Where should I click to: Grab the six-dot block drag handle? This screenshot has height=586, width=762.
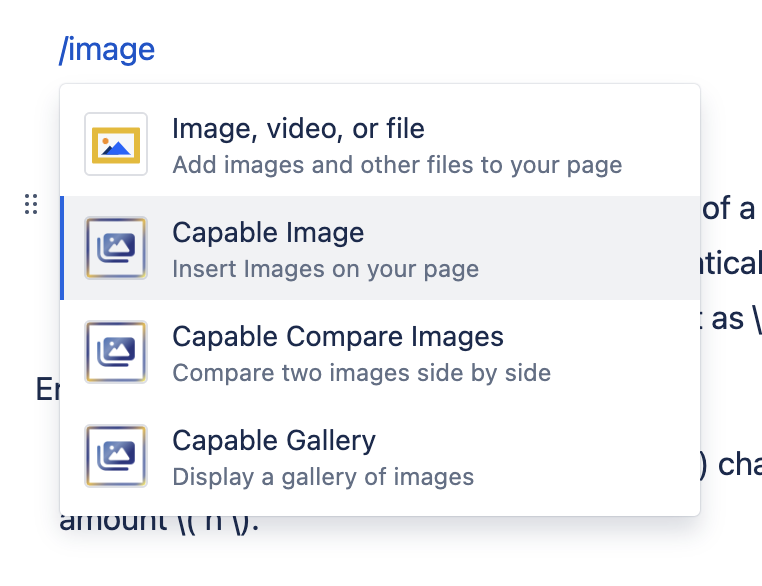(x=31, y=204)
